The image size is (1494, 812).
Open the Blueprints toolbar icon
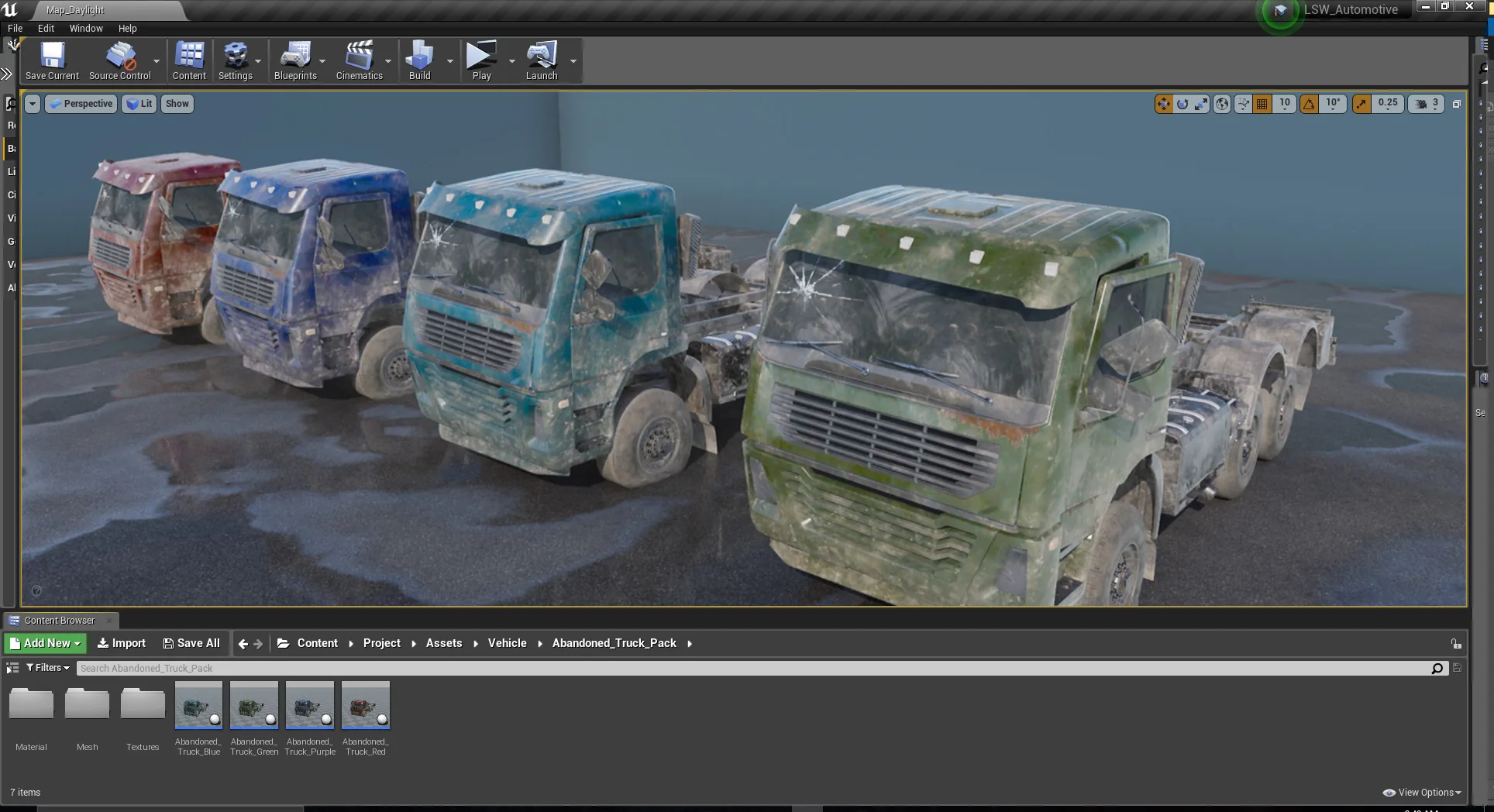[295, 60]
